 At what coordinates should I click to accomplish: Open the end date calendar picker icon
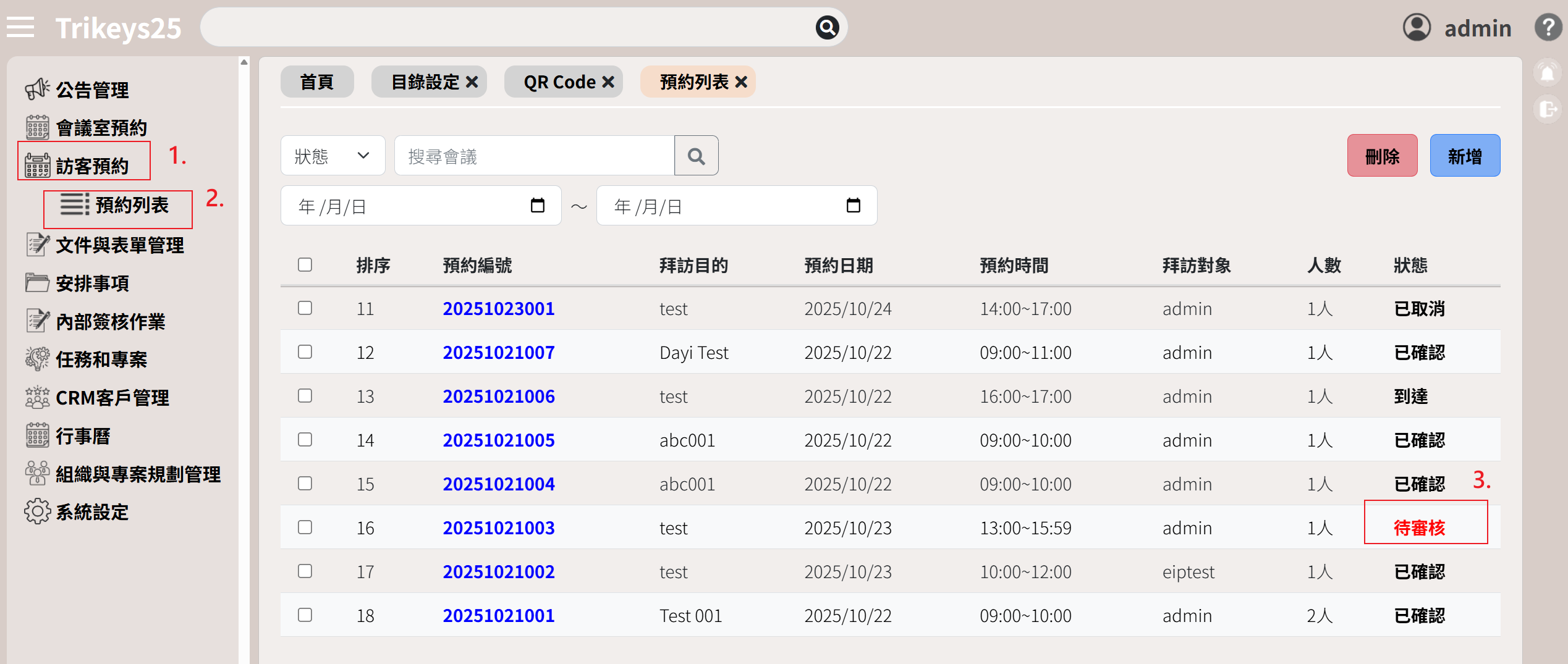(x=853, y=206)
